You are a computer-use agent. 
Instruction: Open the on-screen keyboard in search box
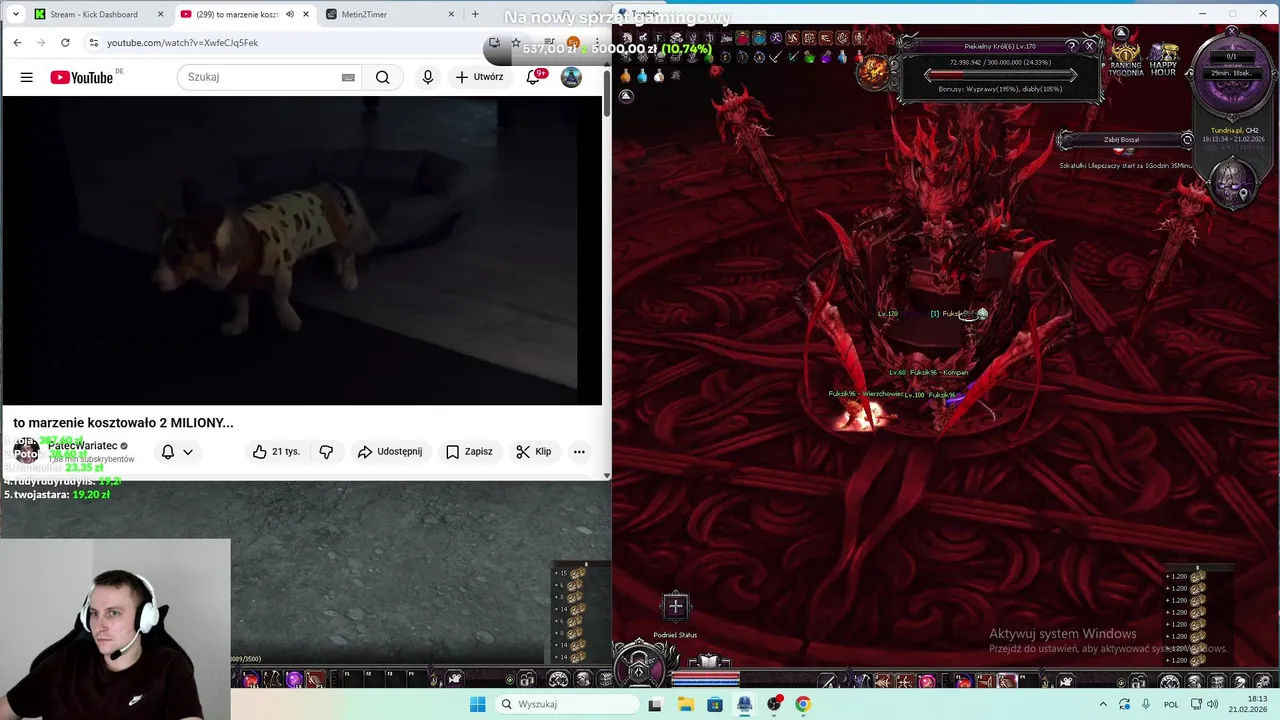coord(348,77)
